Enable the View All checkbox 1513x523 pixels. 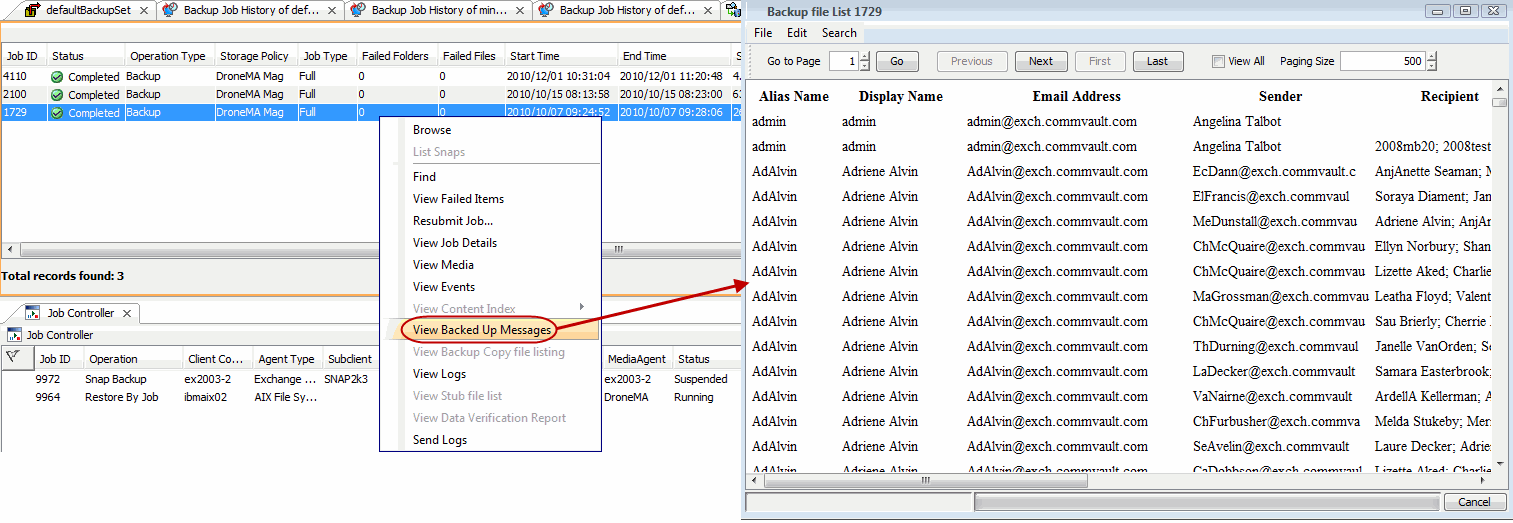coord(1218,61)
